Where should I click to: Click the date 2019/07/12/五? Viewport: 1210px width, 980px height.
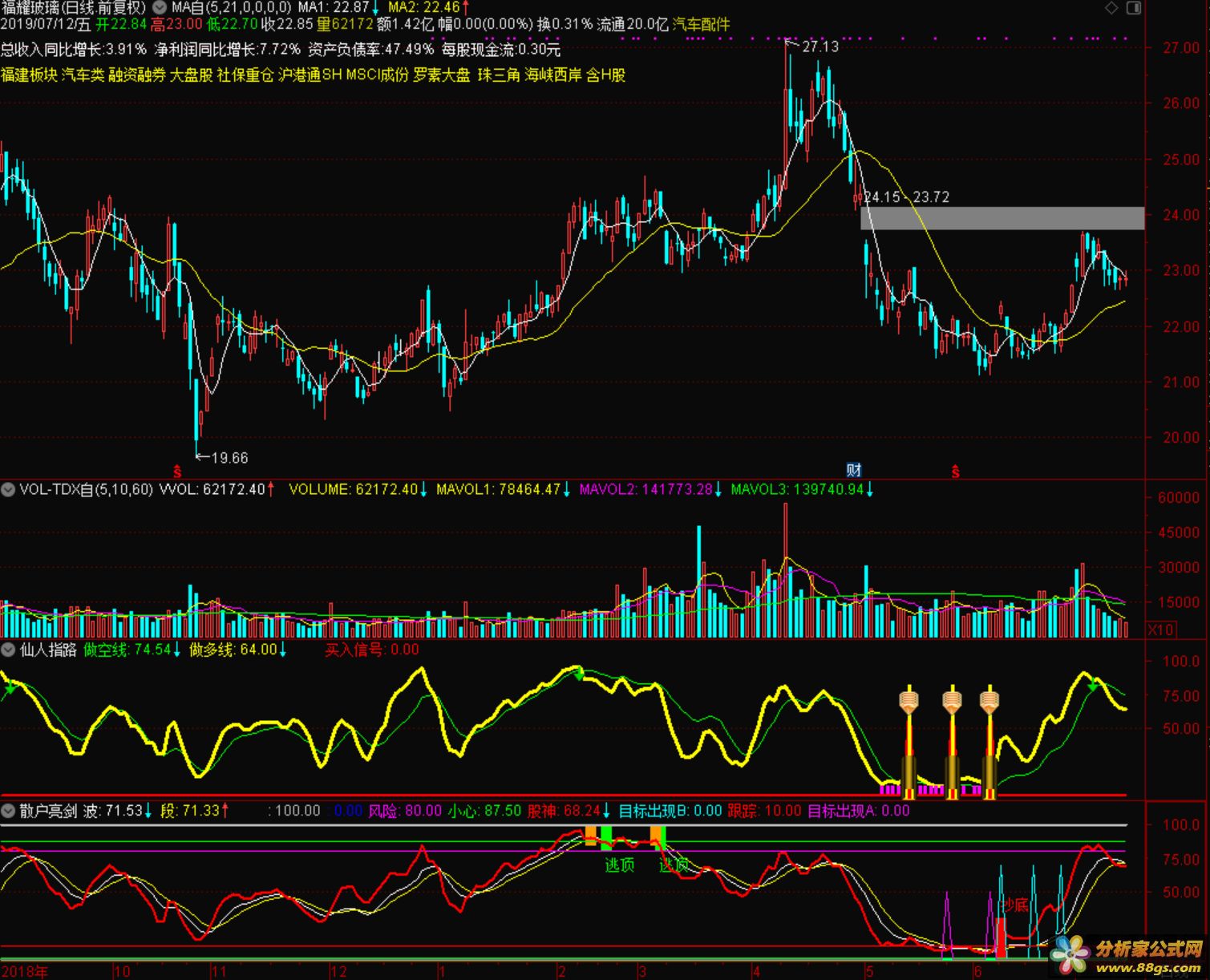46,25
